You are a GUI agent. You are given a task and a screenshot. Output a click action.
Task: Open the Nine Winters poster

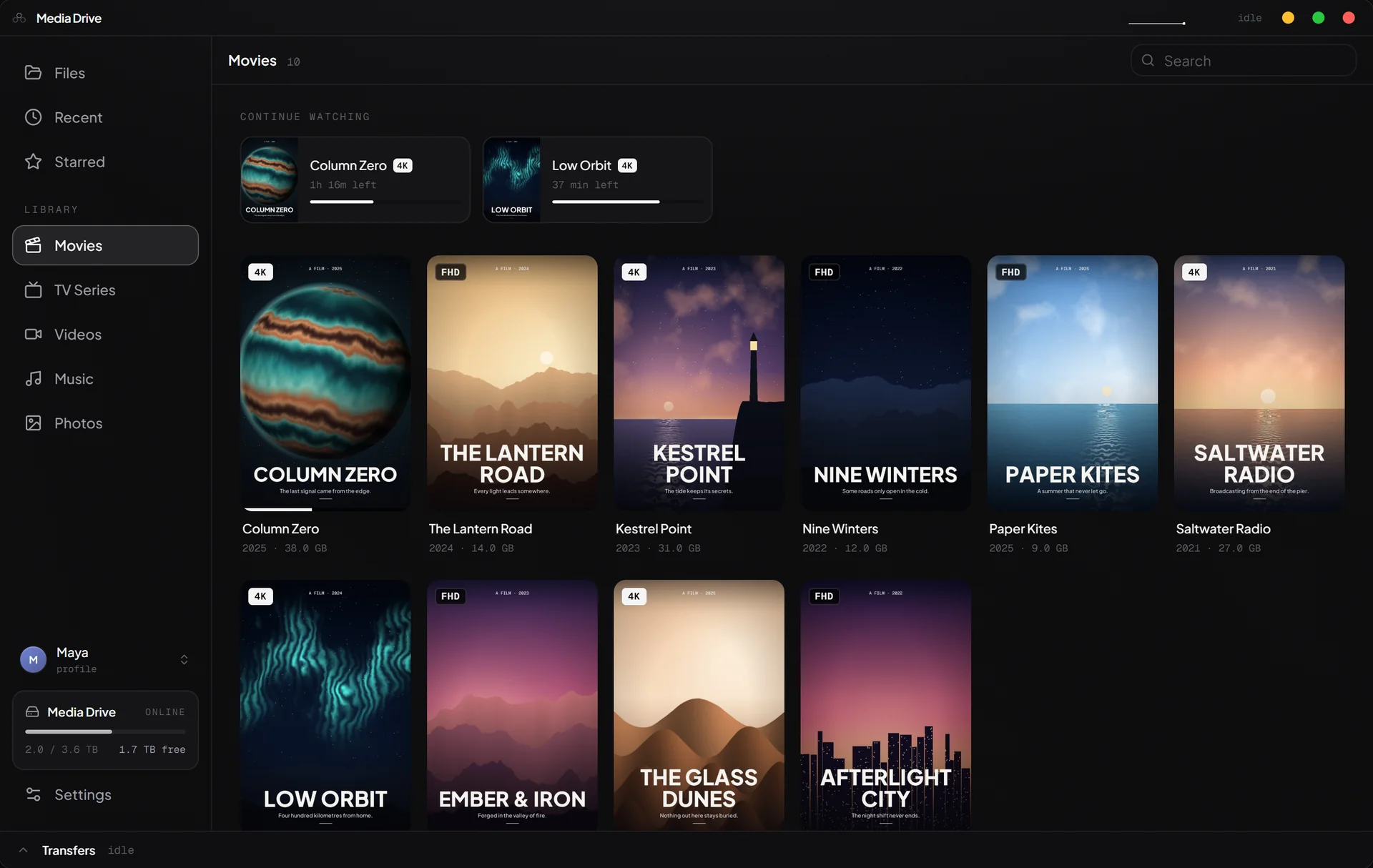click(x=885, y=383)
